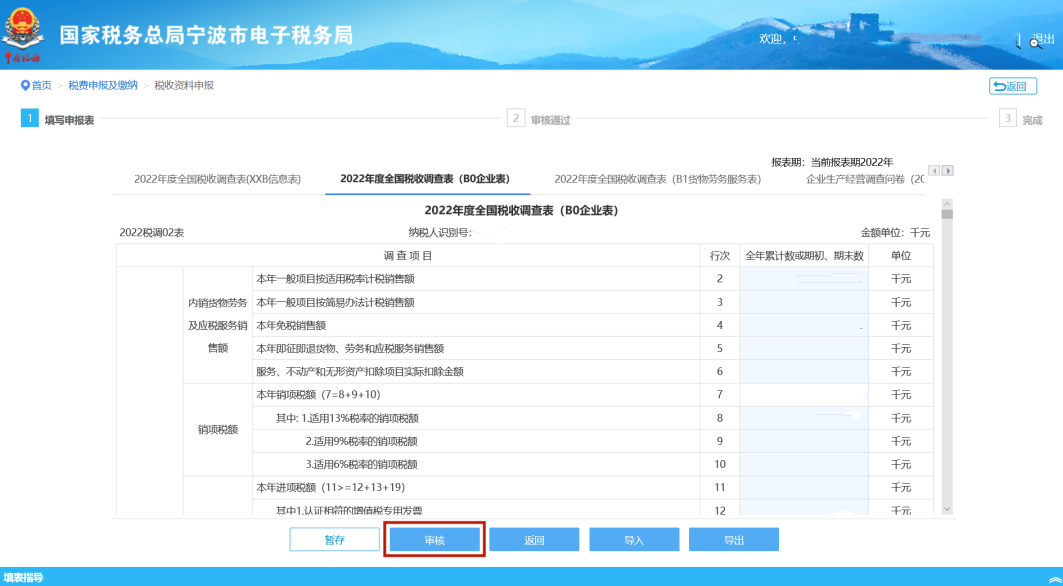Click the row 5 amount input field

pyautogui.click(x=804, y=349)
